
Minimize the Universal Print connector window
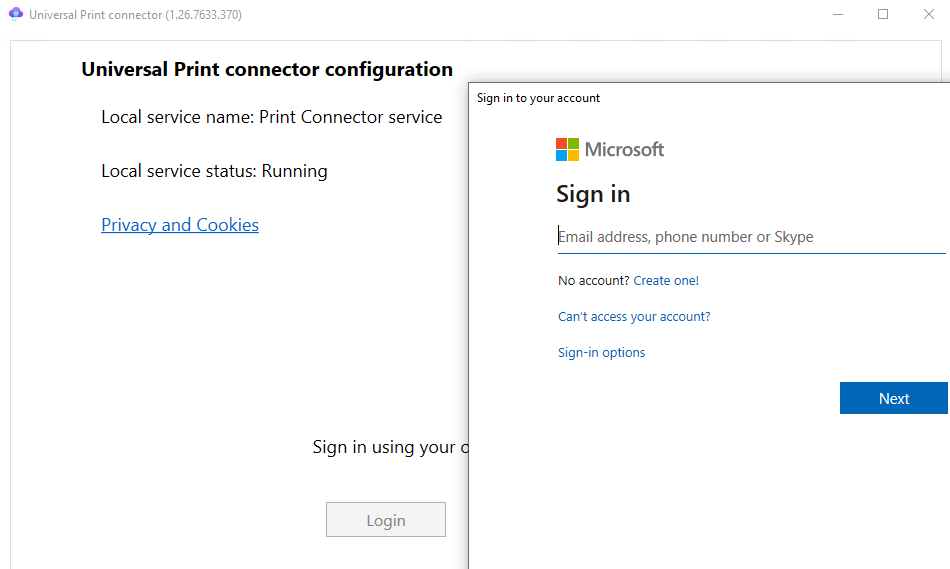click(x=836, y=15)
